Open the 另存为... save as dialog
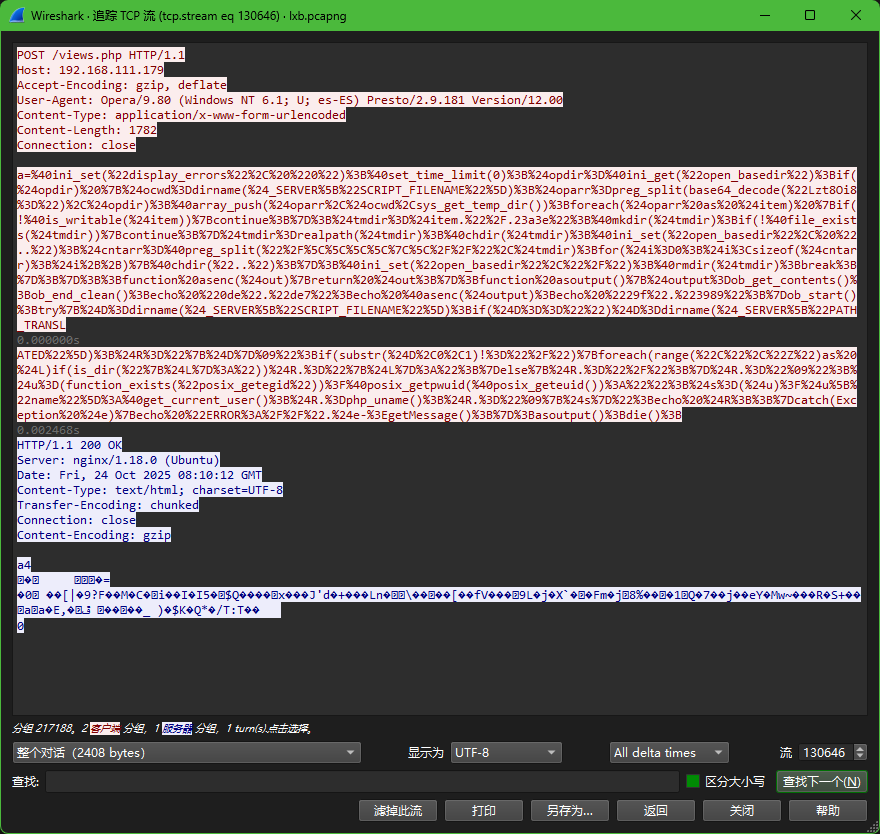The image size is (880, 834). pos(569,811)
